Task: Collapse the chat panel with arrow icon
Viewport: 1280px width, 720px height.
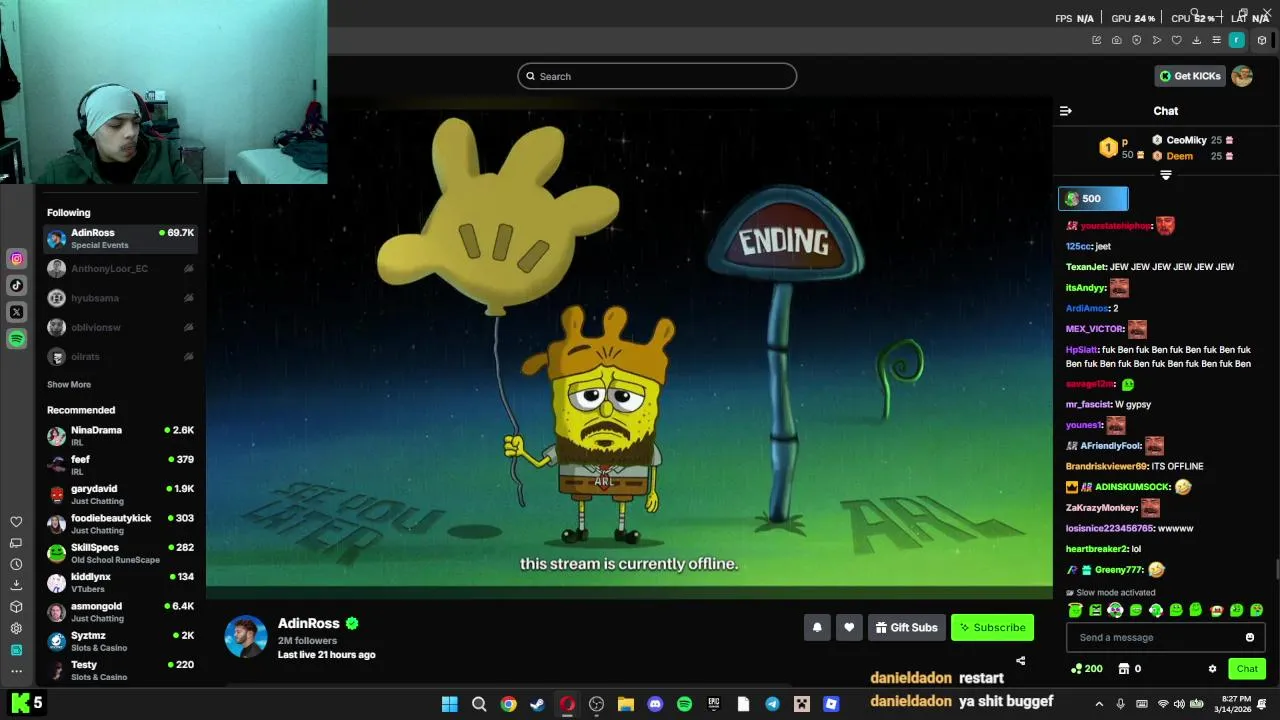Action: point(1066,111)
